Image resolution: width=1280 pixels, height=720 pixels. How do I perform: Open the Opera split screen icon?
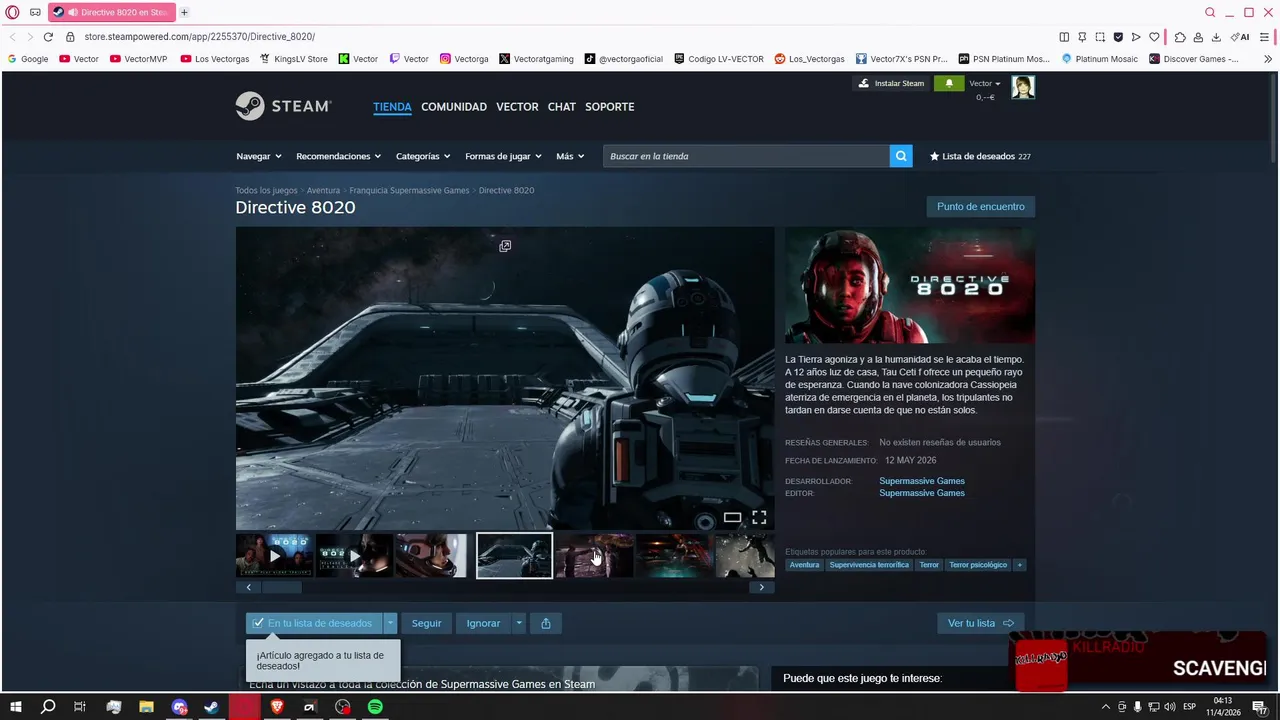pos(1064,37)
